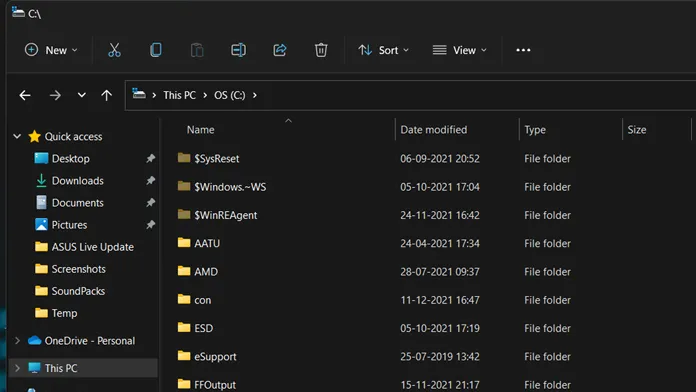Screen dimensions: 696x392
Task: Cut the selected item with scissors icon
Action: pos(114,50)
